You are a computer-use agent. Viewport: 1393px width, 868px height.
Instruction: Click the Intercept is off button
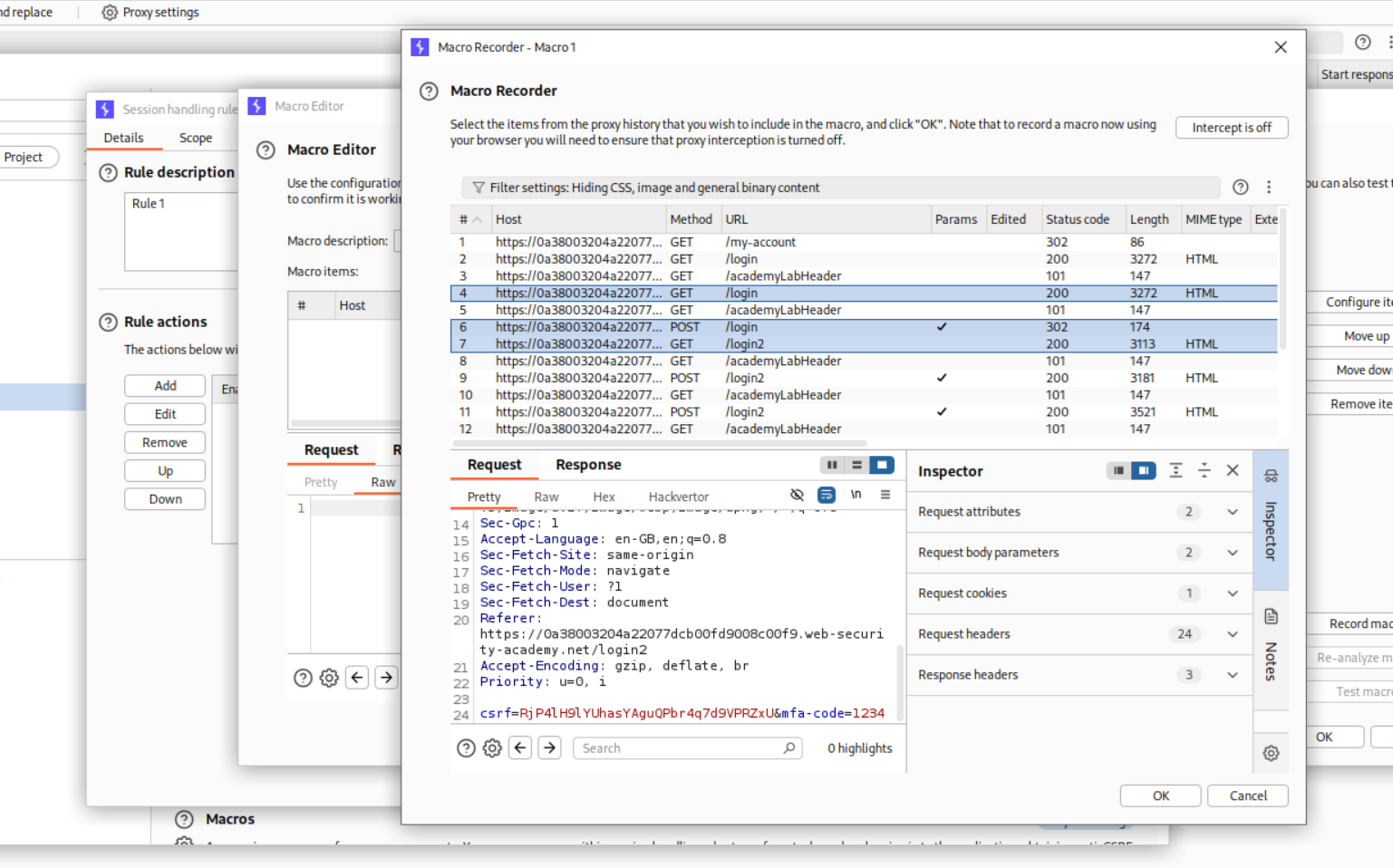pos(1231,128)
